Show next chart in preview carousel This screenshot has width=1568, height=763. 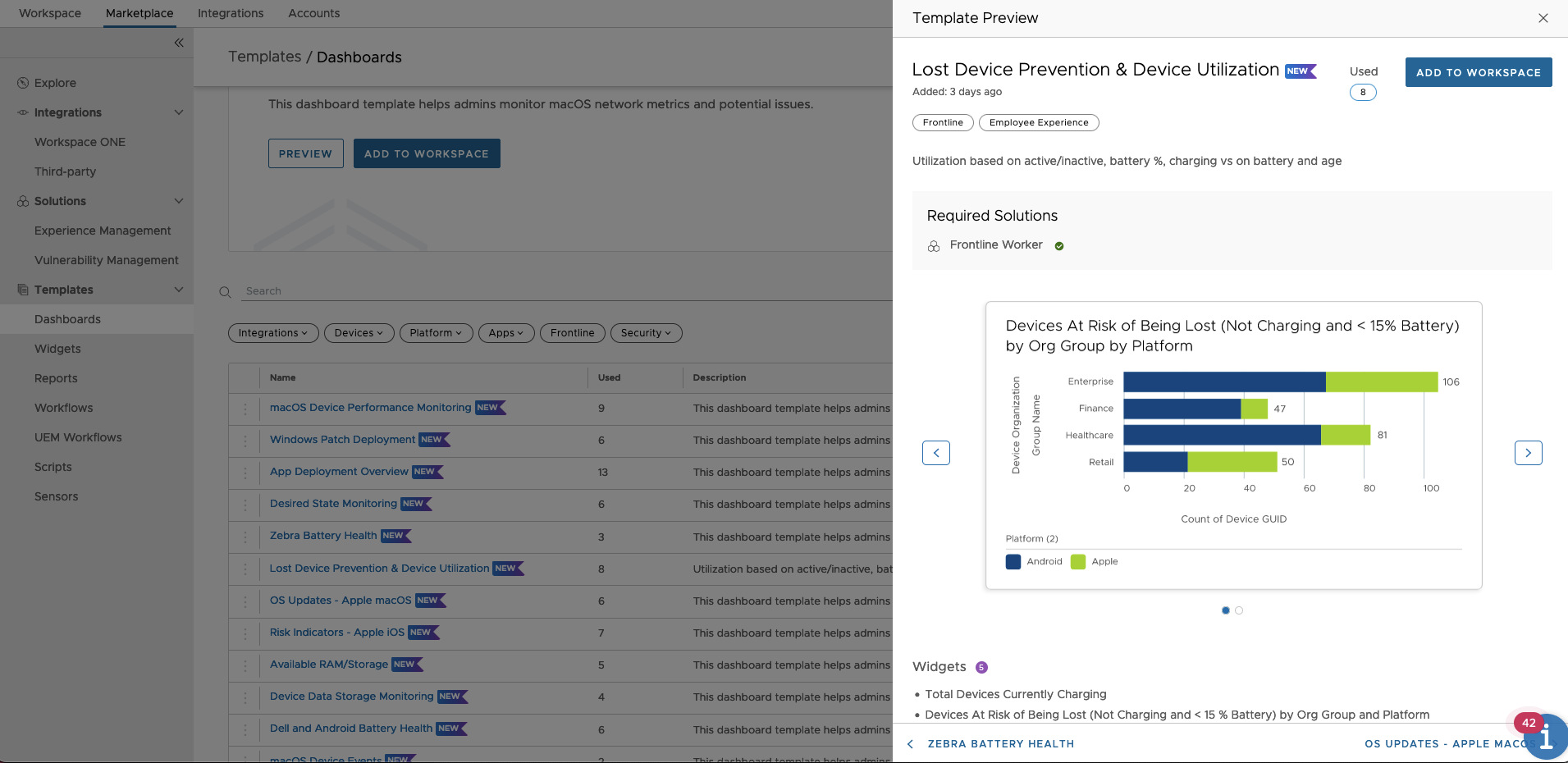coord(1528,453)
